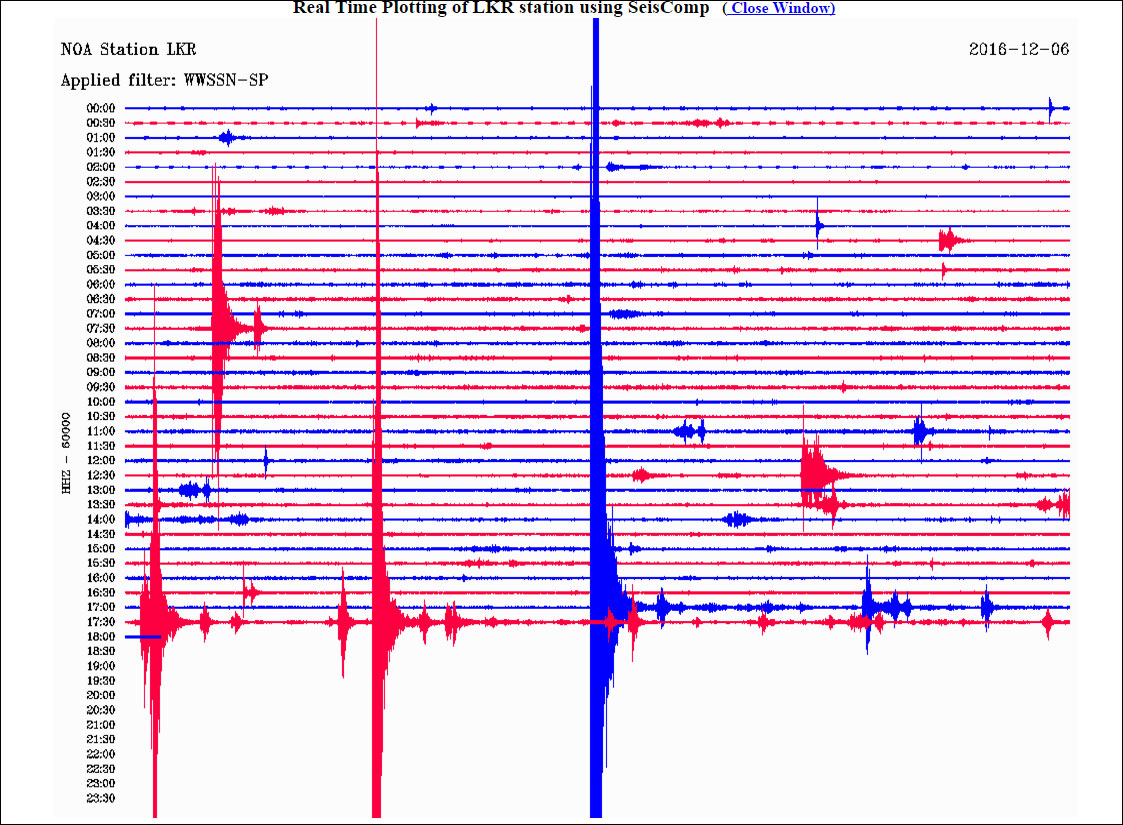Click the 20:00 time row label
The height and width of the screenshot is (825, 1123).
click(101, 695)
